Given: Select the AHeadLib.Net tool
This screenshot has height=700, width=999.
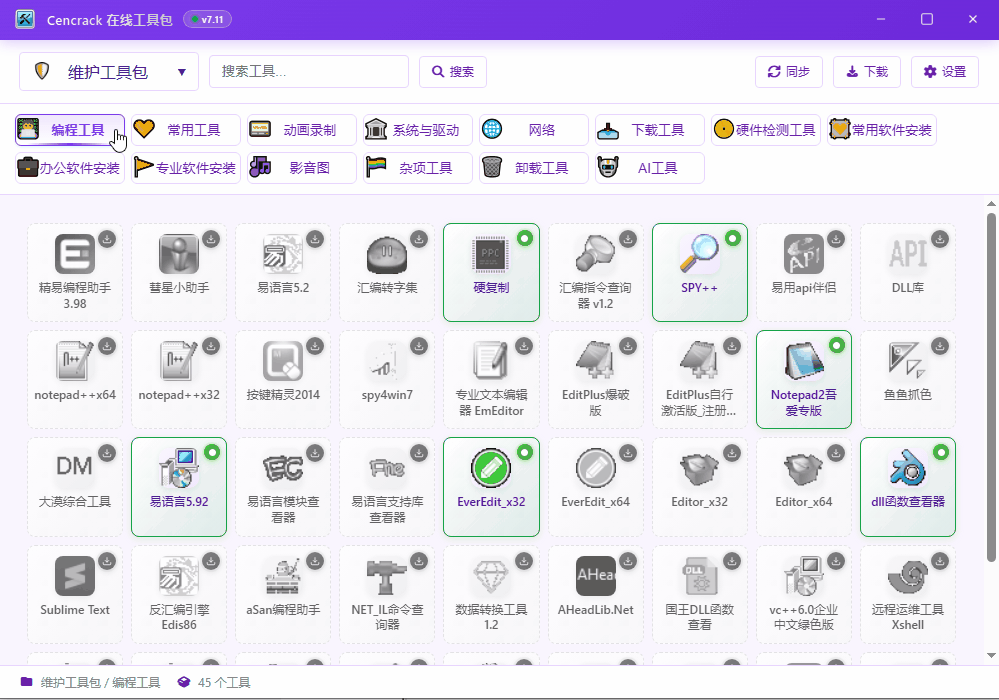Looking at the screenshot, I should (x=595, y=594).
